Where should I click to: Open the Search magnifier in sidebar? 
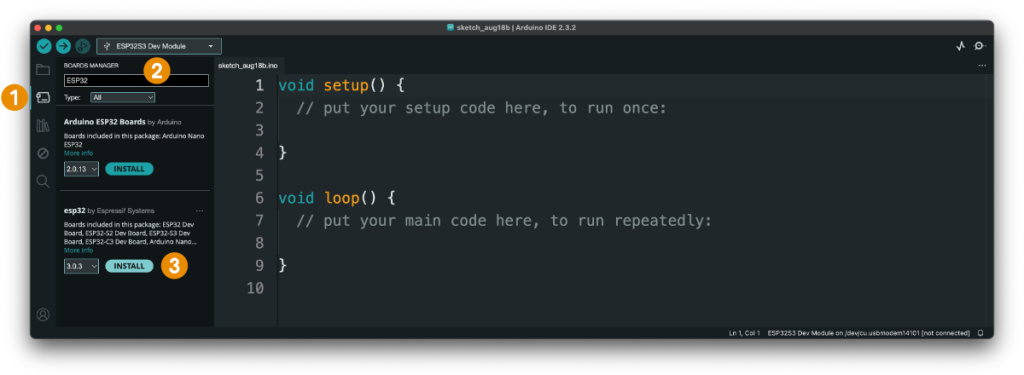(42, 181)
